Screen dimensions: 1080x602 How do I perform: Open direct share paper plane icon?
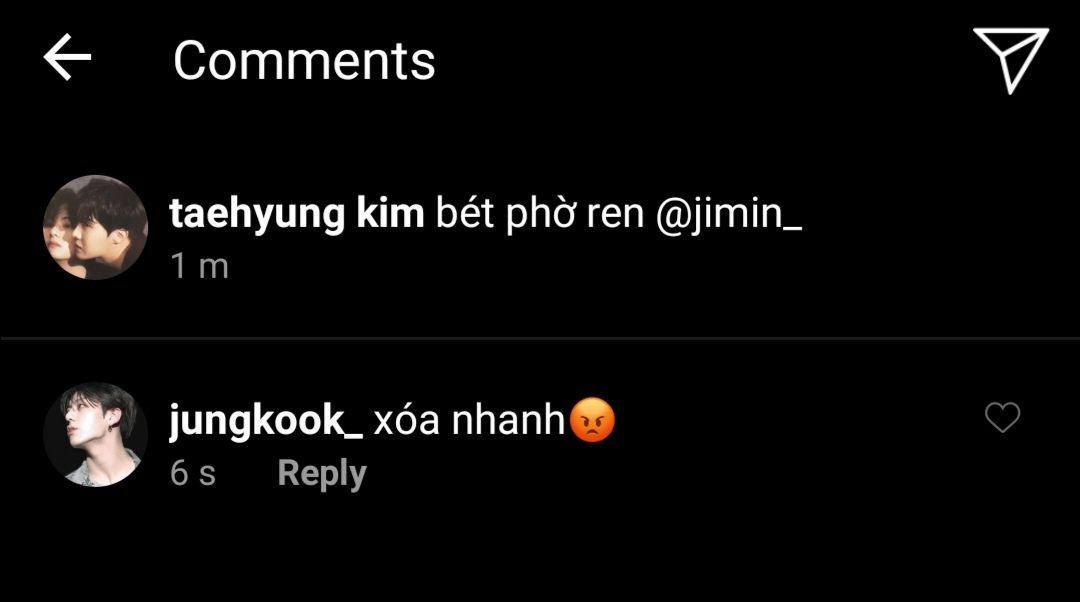(1010, 60)
